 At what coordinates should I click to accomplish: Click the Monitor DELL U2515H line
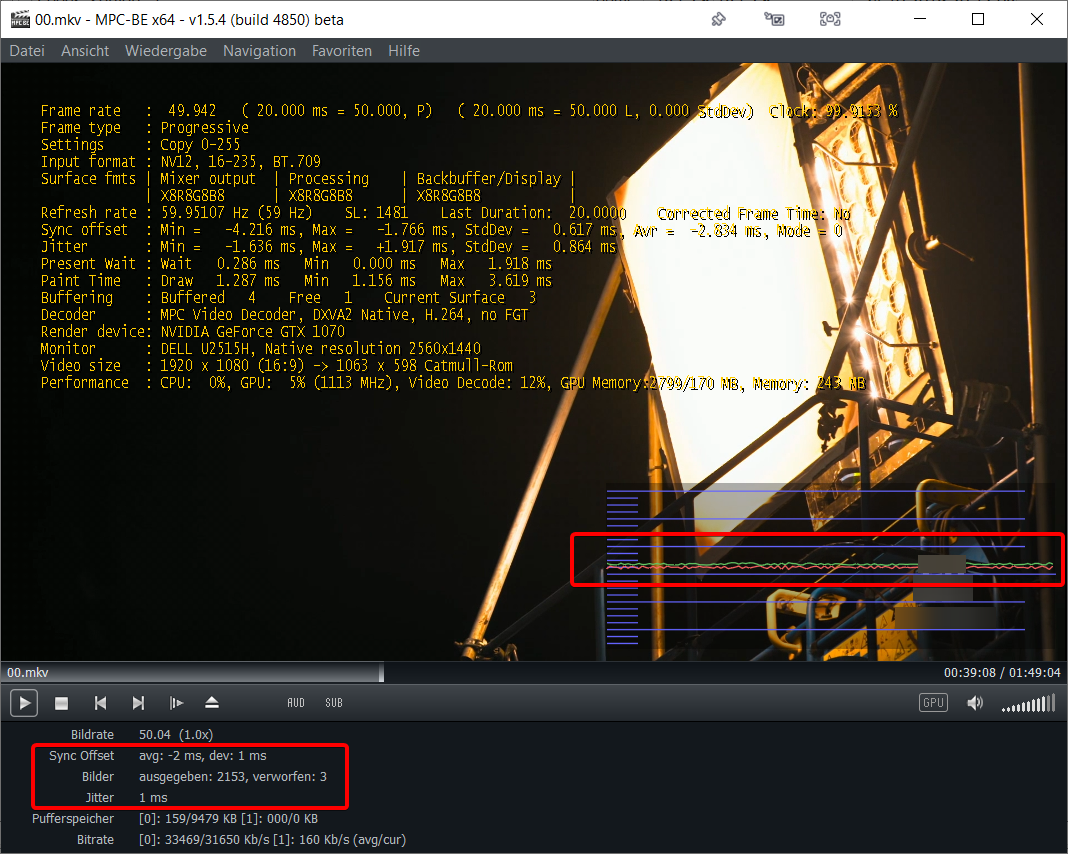pos(261,349)
